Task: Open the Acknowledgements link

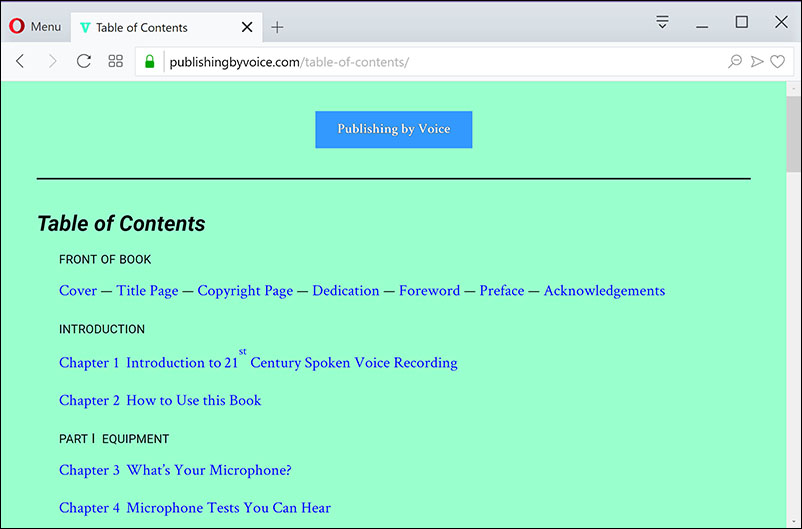Action: [604, 291]
